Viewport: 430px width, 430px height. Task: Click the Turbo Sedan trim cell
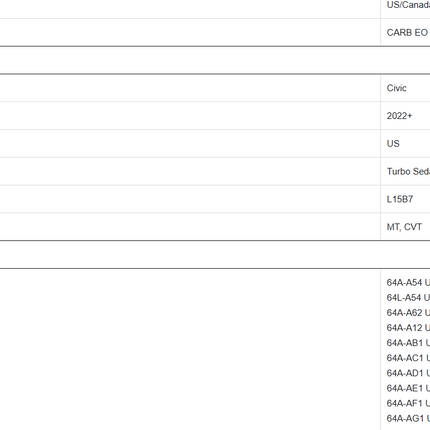click(x=405, y=171)
